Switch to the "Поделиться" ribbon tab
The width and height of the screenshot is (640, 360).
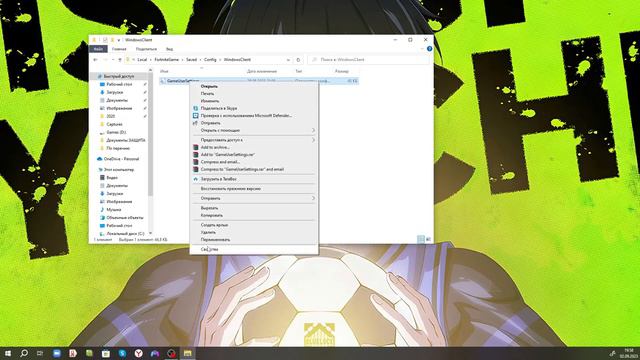click(x=146, y=49)
